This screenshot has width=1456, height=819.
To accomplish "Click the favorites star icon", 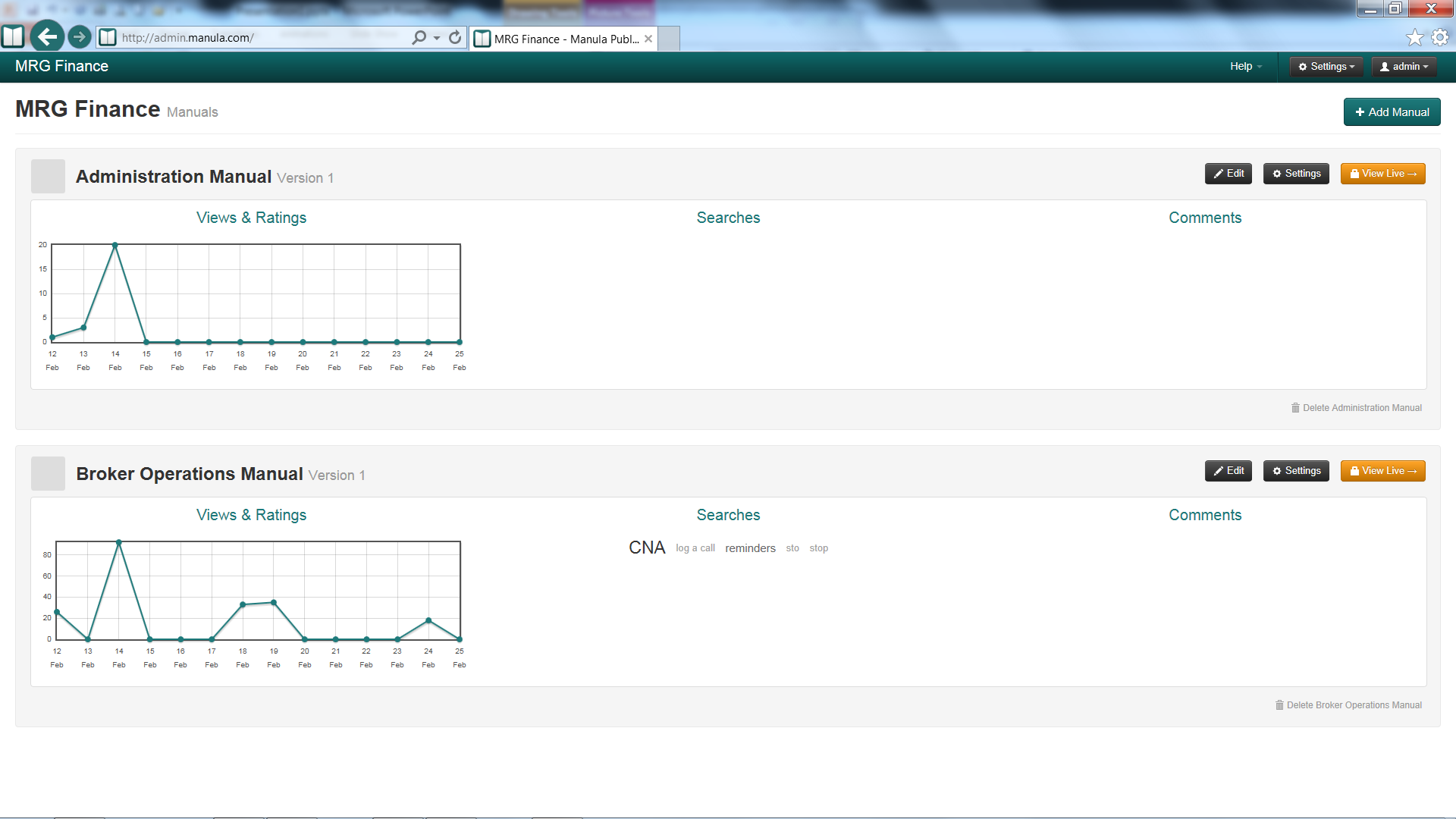I will coord(1414,37).
